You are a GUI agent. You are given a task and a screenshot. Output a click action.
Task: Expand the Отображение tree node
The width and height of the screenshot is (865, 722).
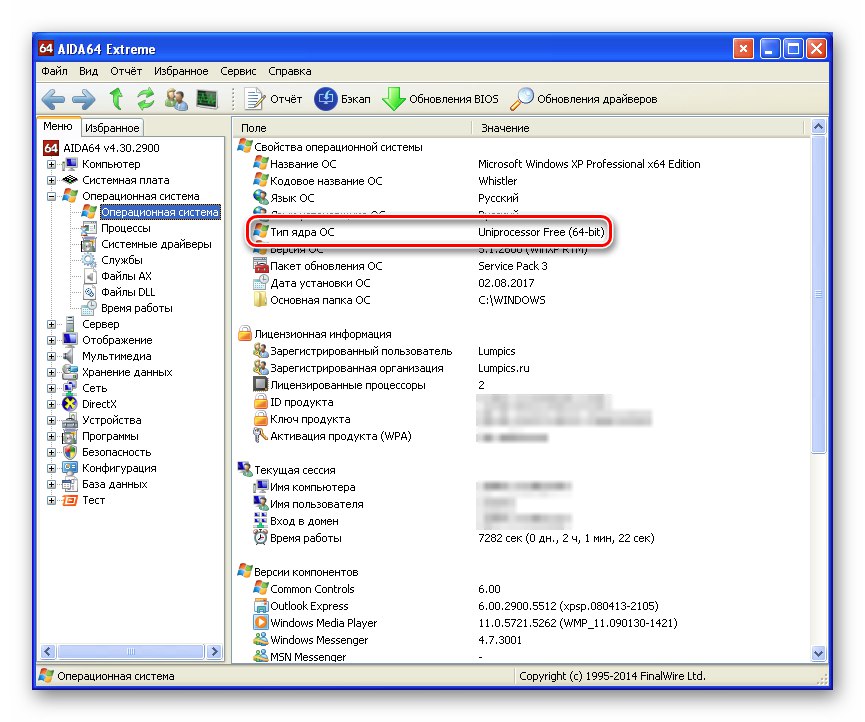pyautogui.click(x=51, y=340)
